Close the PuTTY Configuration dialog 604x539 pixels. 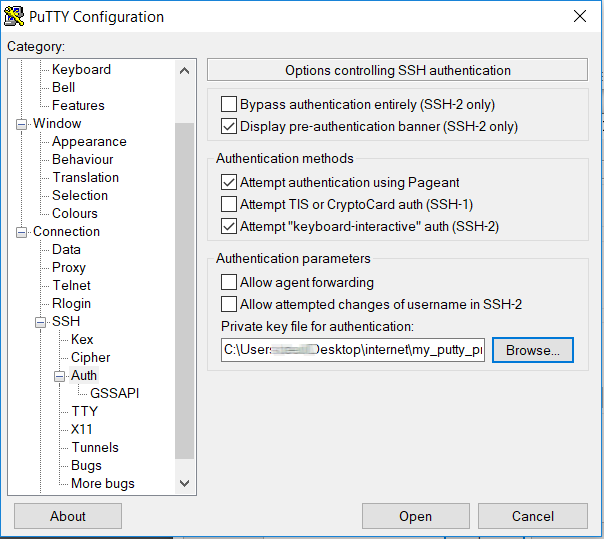tap(579, 16)
